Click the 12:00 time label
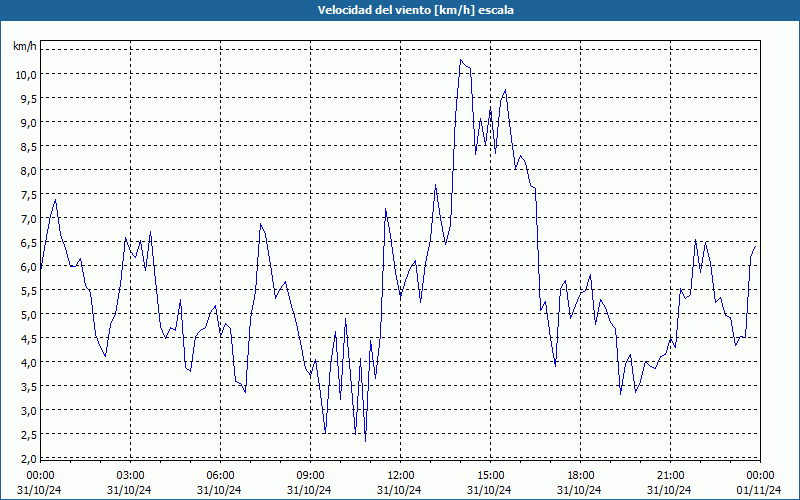The width and height of the screenshot is (800, 500). 400,476
